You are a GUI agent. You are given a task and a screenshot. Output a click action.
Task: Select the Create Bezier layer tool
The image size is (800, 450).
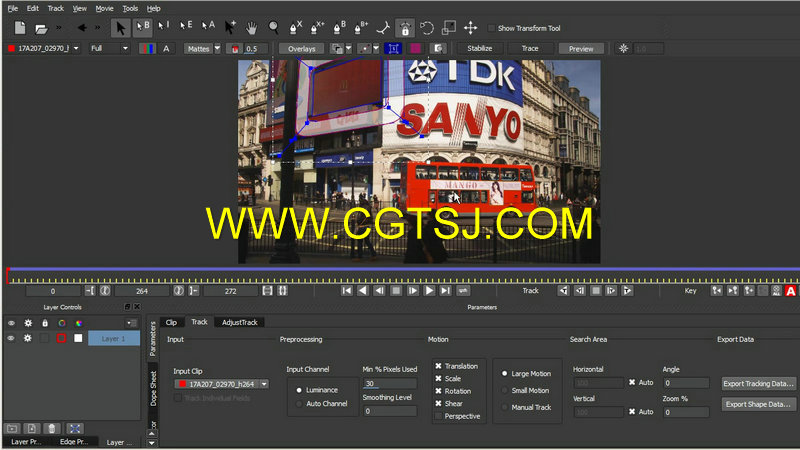click(x=339, y=28)
